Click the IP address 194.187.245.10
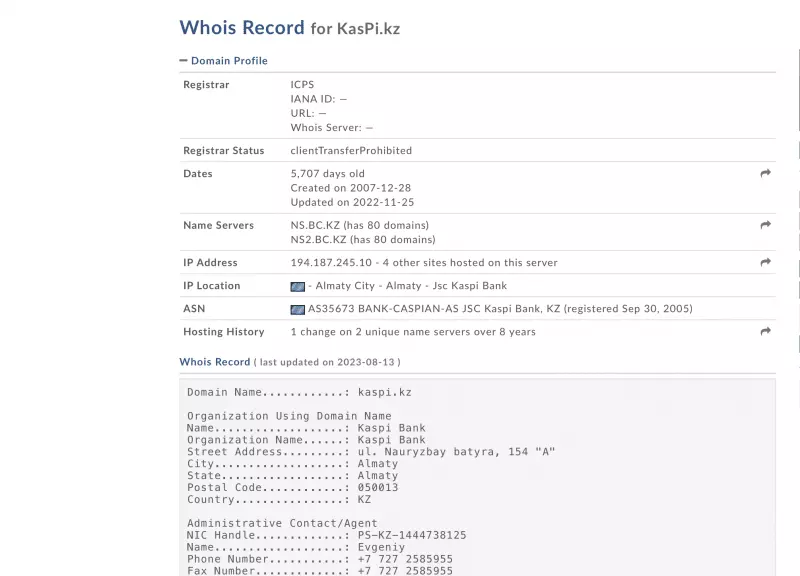Screen dimensions: 800x576 click(331, 262)
